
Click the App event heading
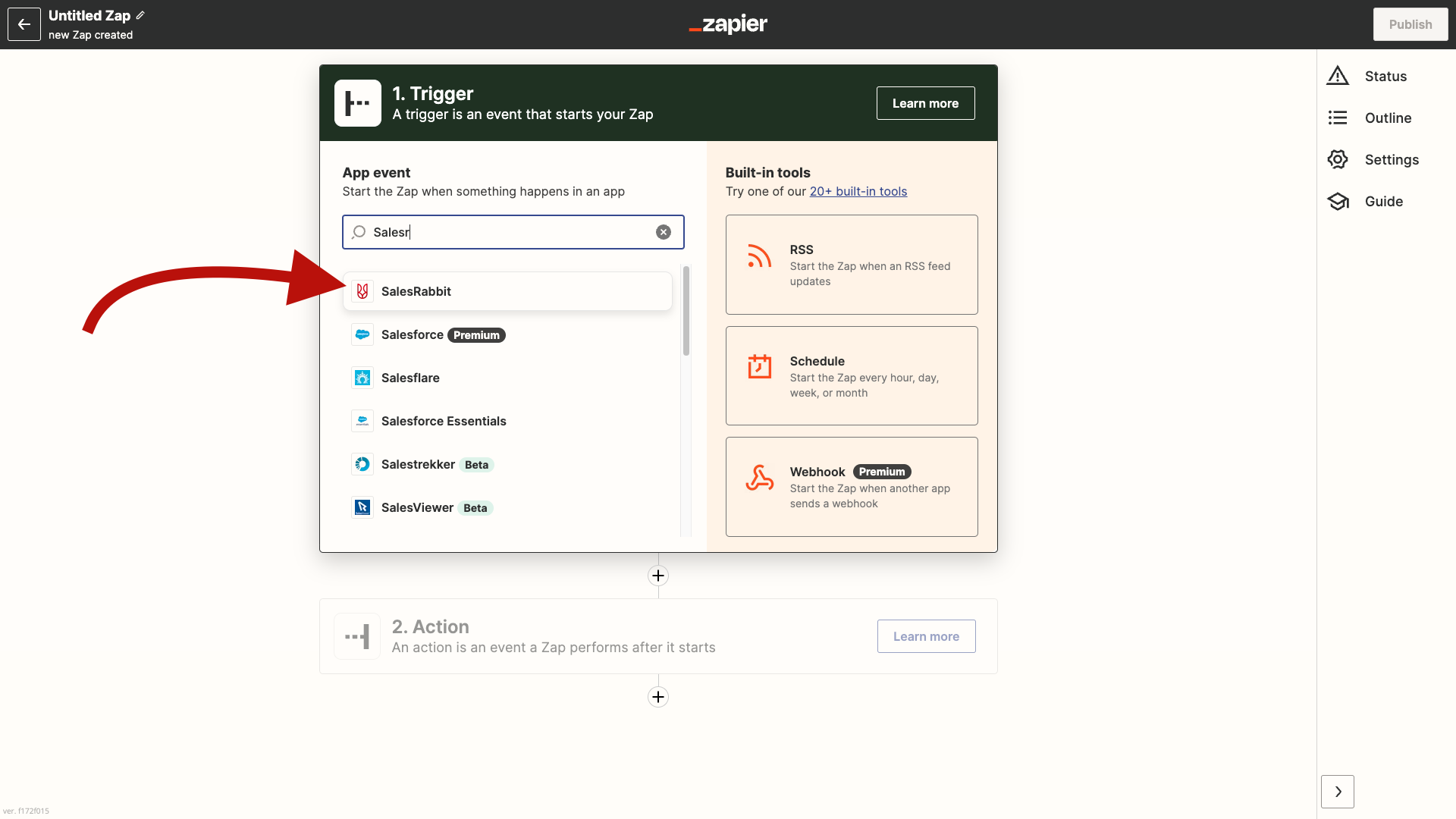coord(376,172)
